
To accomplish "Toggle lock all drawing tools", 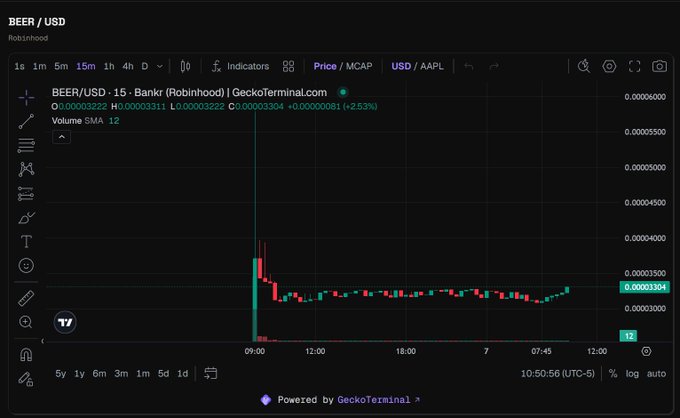I will point(26,379).
